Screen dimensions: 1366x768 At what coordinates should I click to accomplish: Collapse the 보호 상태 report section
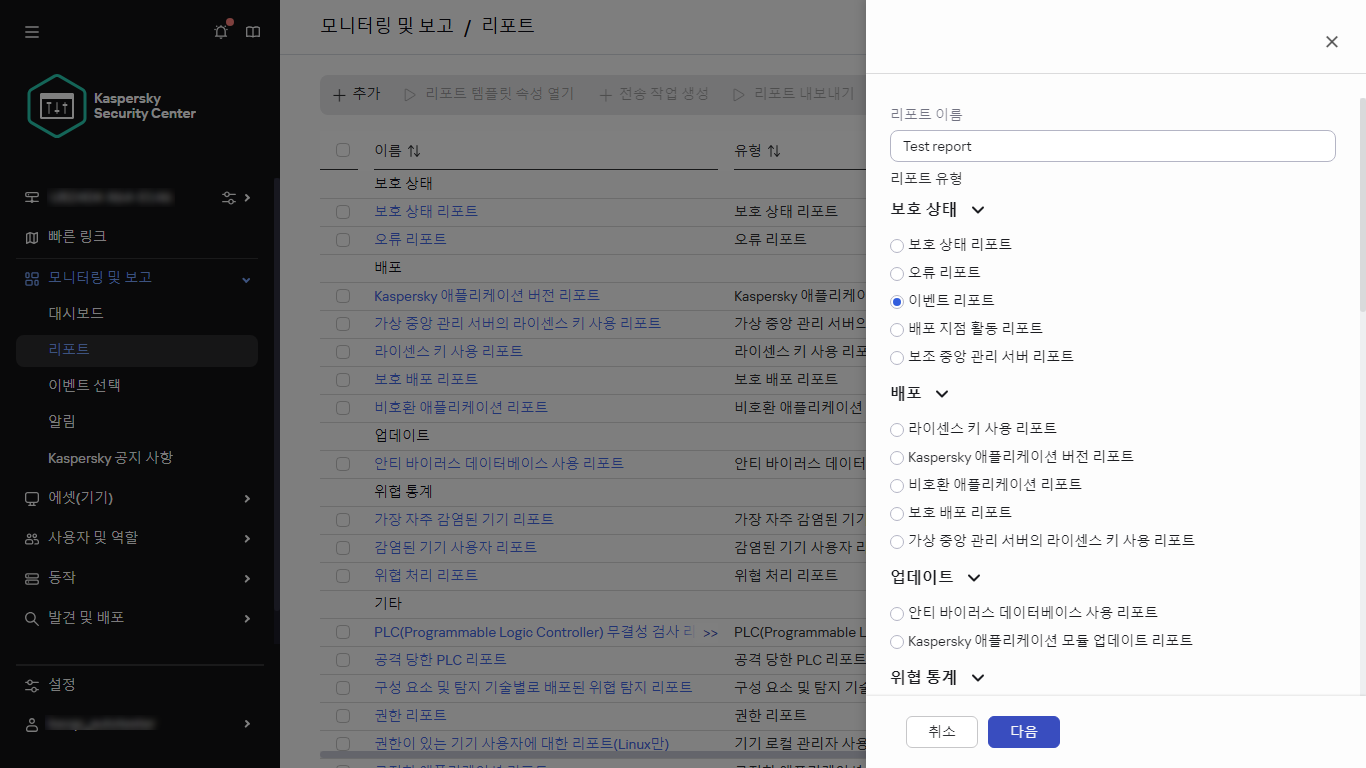point(977,210)
